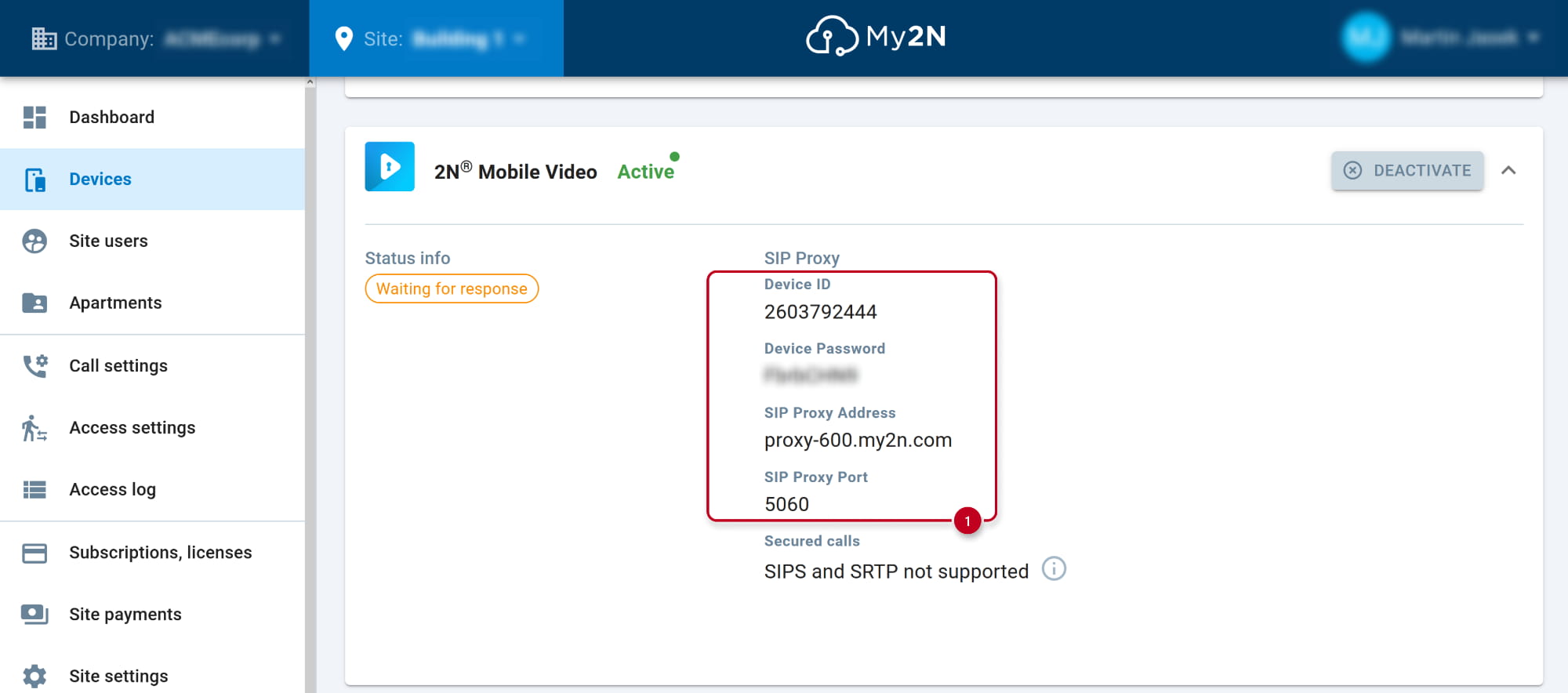This screenshot has height=693, width=1568.
Task: Click the SIPS and SRTP not supported text
Action: [x=896, y=571]
